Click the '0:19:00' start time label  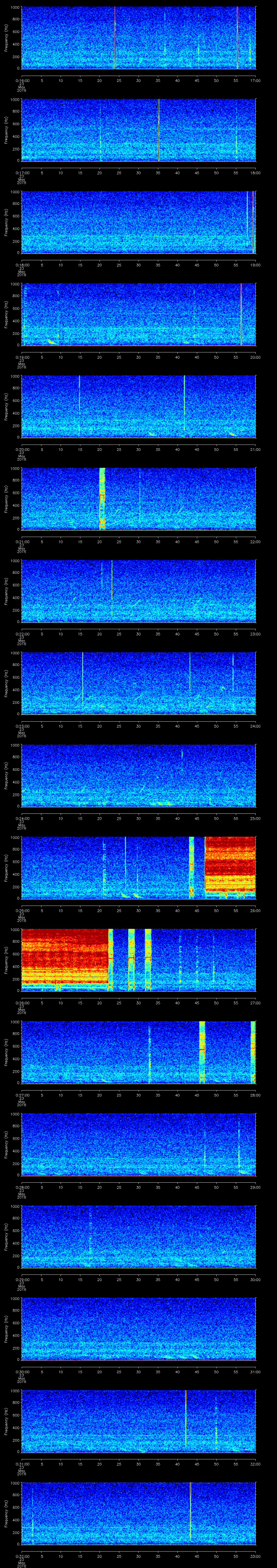click(22, 357)
